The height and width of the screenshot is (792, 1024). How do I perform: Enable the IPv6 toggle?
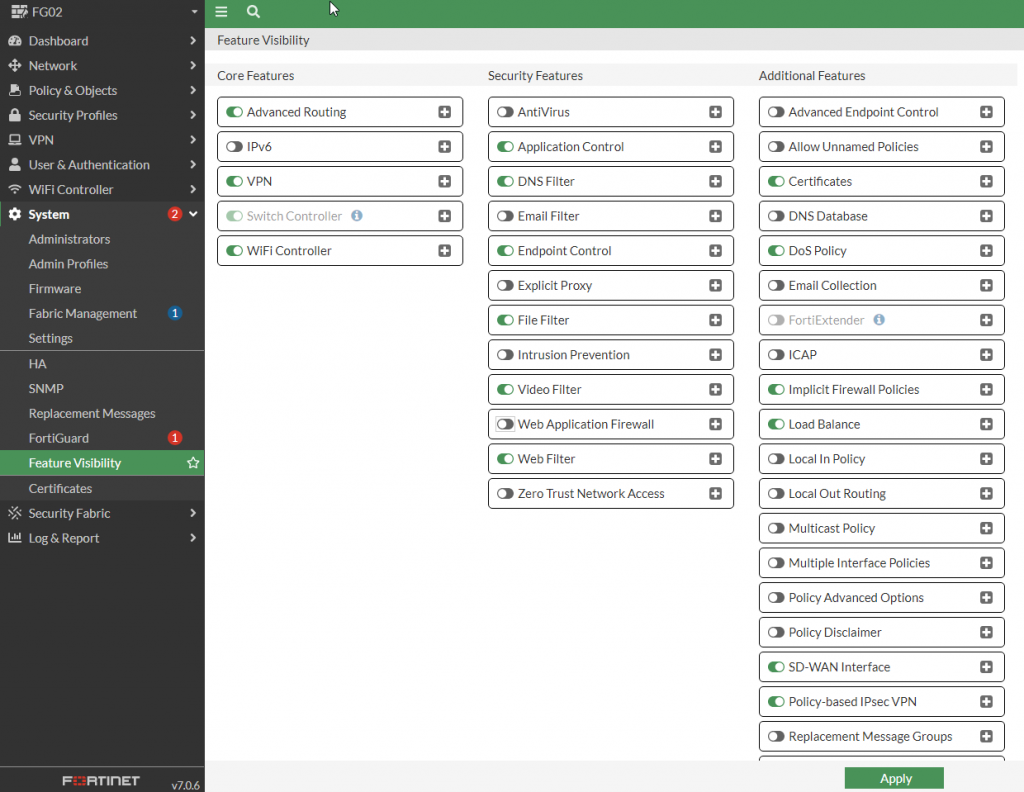[x=234, y=147]
